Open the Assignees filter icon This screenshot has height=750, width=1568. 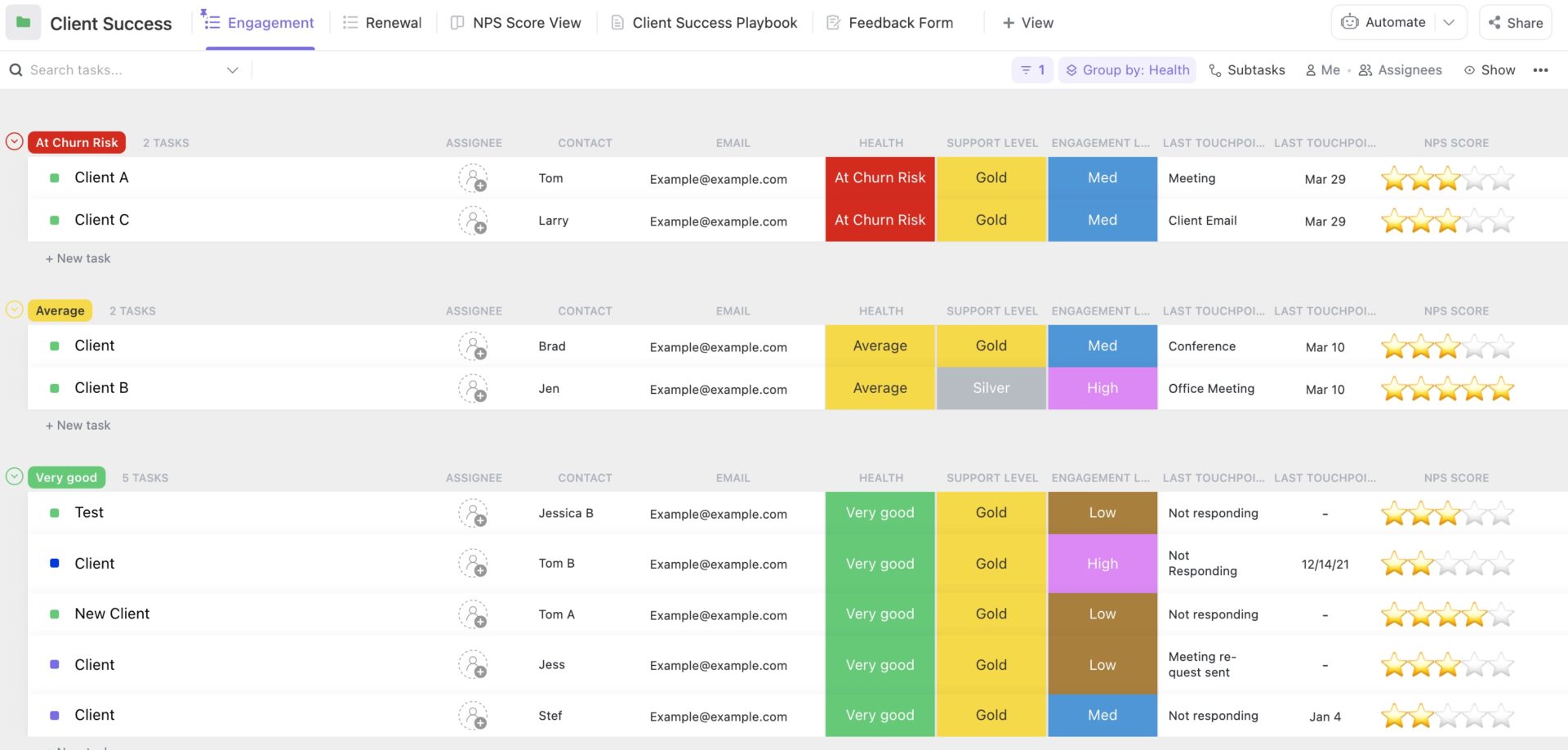[x=1365, y=69]
